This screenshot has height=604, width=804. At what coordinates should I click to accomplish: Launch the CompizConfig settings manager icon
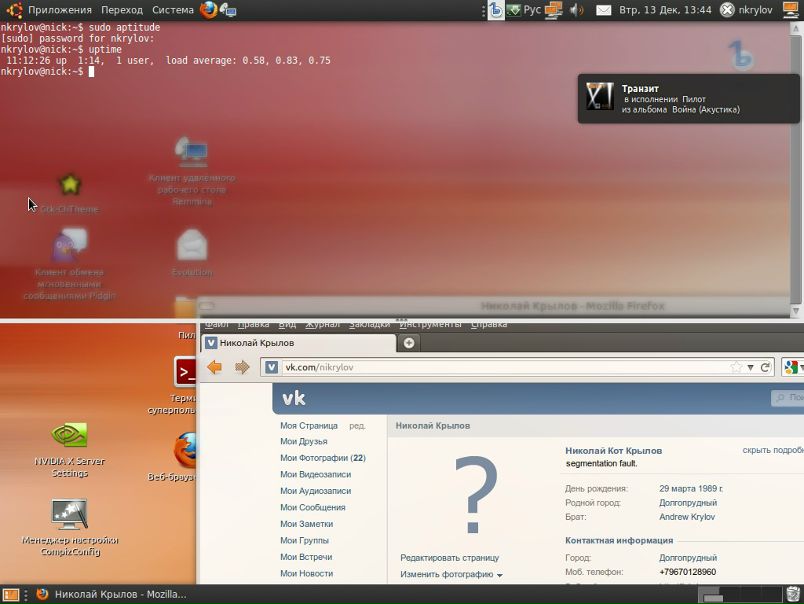[69, 514]
